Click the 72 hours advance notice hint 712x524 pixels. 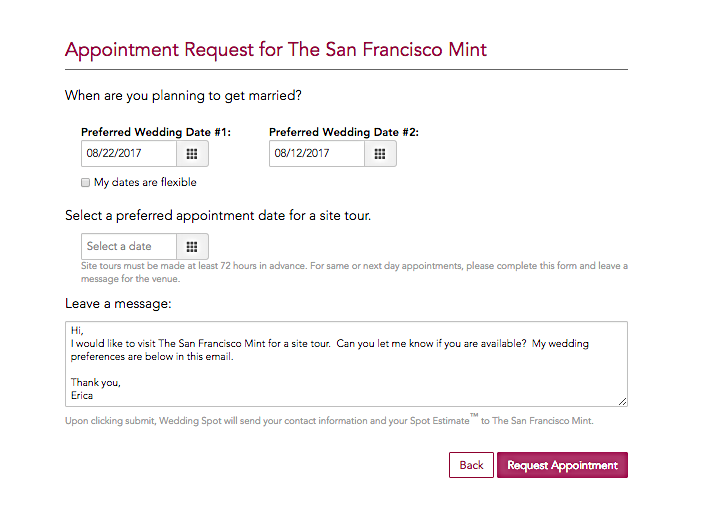point(354,272)
